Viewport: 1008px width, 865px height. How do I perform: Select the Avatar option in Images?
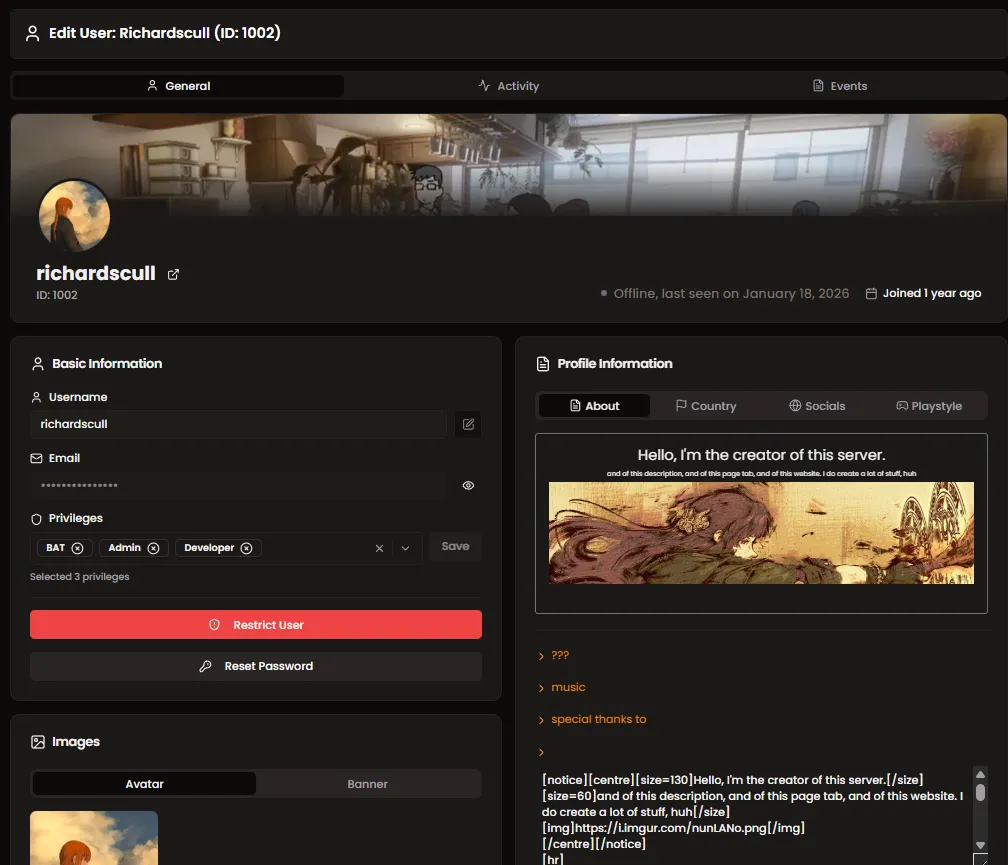coord(144,784)
